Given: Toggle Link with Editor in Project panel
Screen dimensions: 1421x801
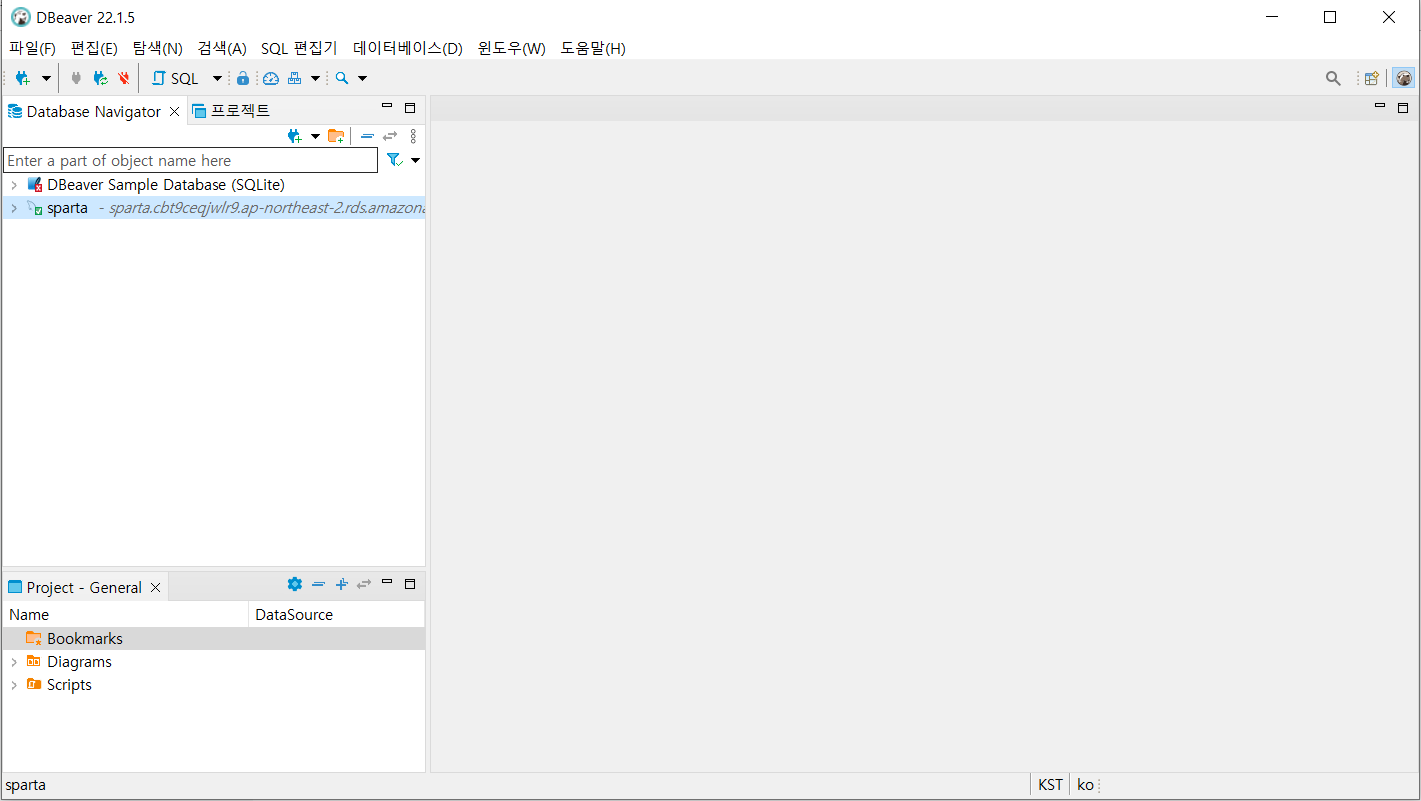Looking at the screenshot, I should (364, 584).
